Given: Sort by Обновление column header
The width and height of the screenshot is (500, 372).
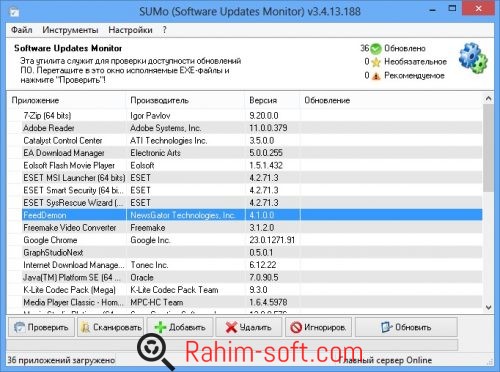Looking at the screenshot, I should click(x=391, y=100).
